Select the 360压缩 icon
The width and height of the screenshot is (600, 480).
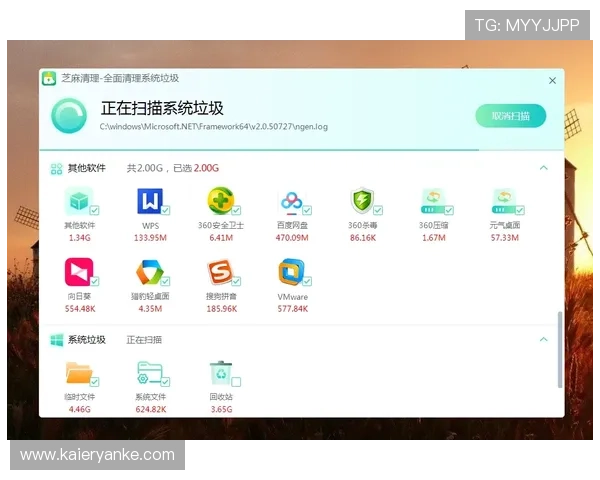tap(433, 201)
